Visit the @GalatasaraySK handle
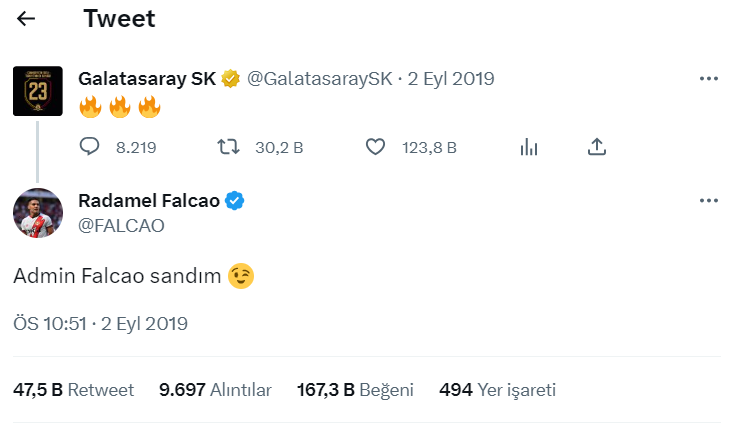This screenshot has height=423, width=740. 320,79
